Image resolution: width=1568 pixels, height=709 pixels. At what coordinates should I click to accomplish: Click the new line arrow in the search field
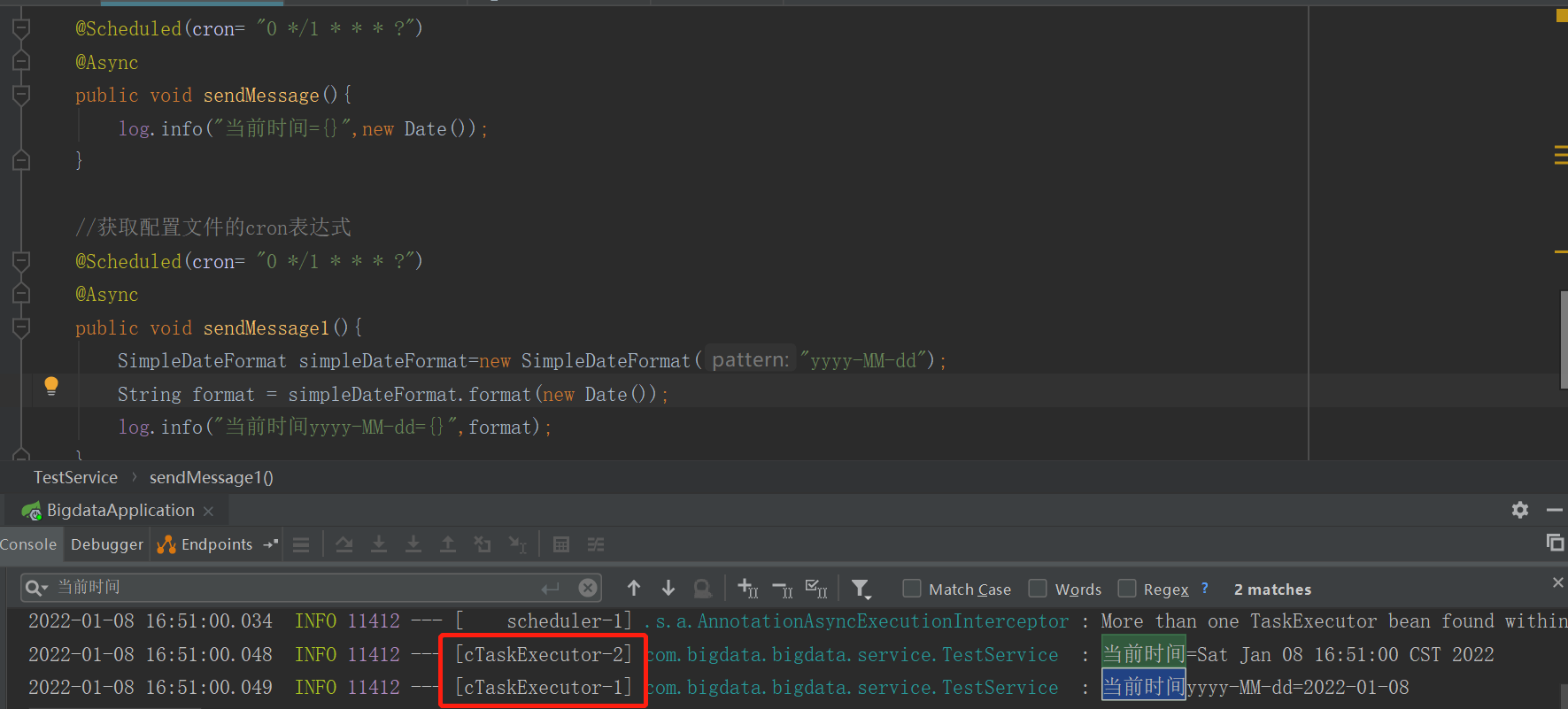[x=551, y=588]
